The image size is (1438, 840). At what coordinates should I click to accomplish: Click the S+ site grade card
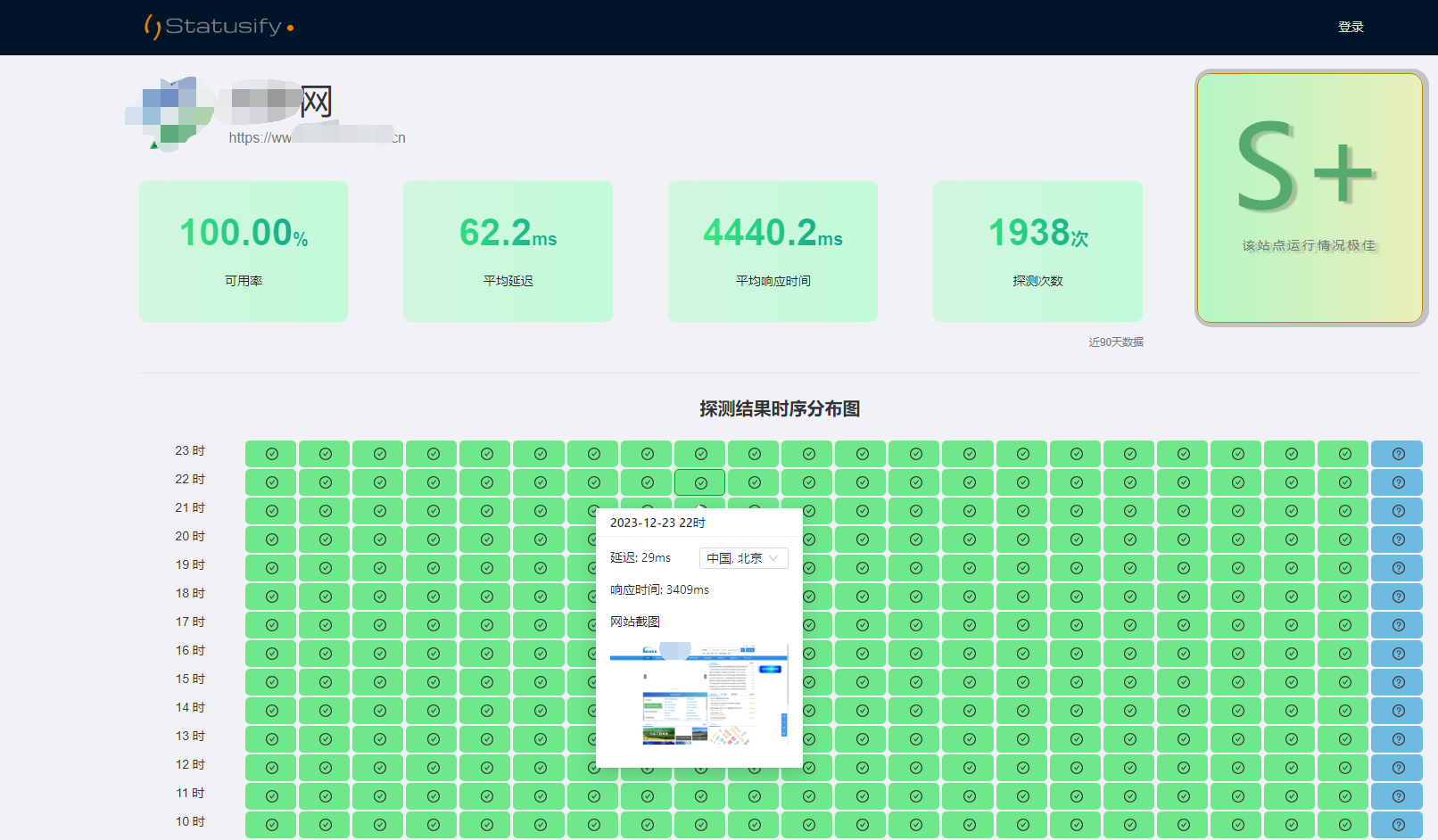click(x=1310, y=197)
